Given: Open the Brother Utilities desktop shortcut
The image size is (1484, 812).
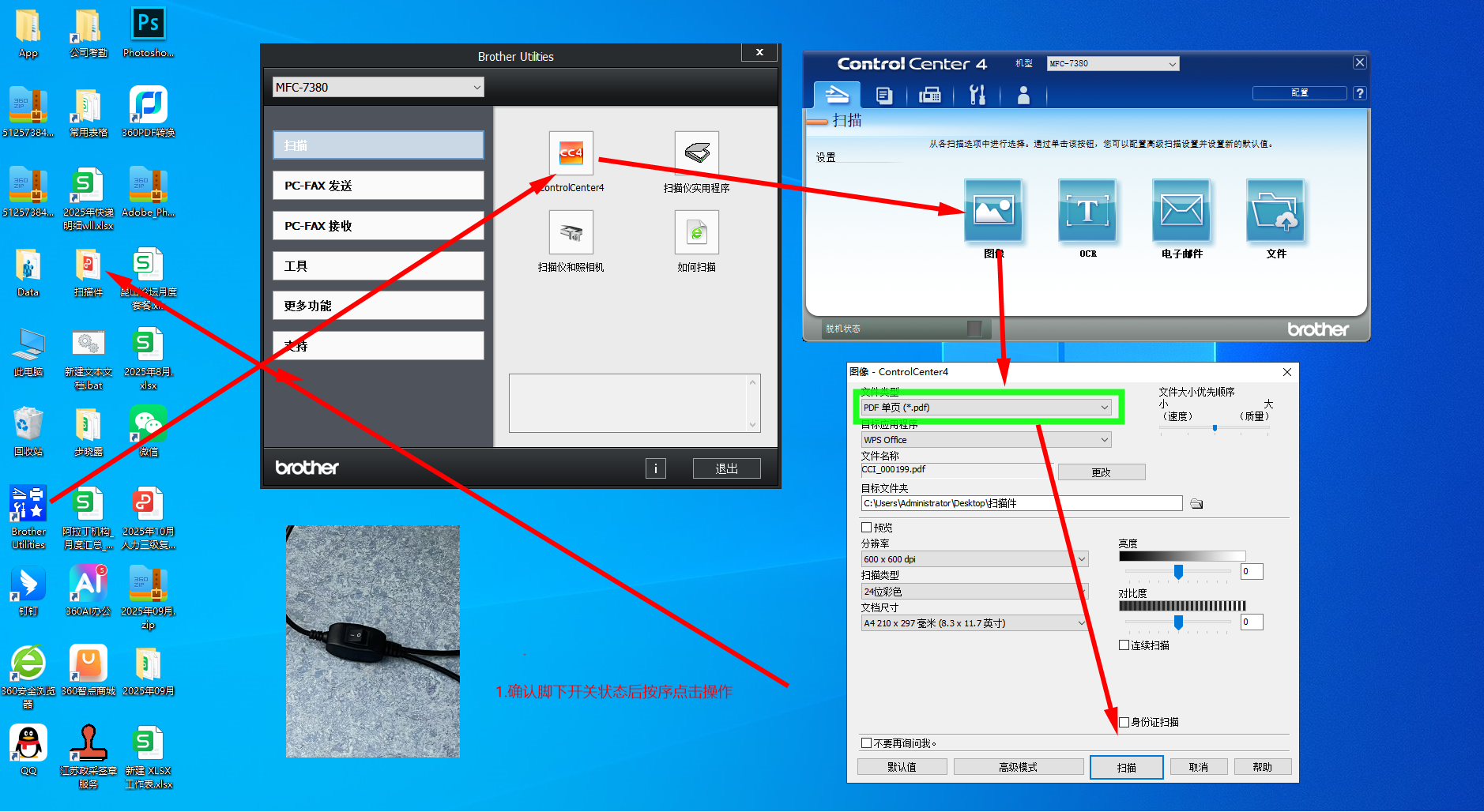Looking at the screenshot, I should (28, 506).
